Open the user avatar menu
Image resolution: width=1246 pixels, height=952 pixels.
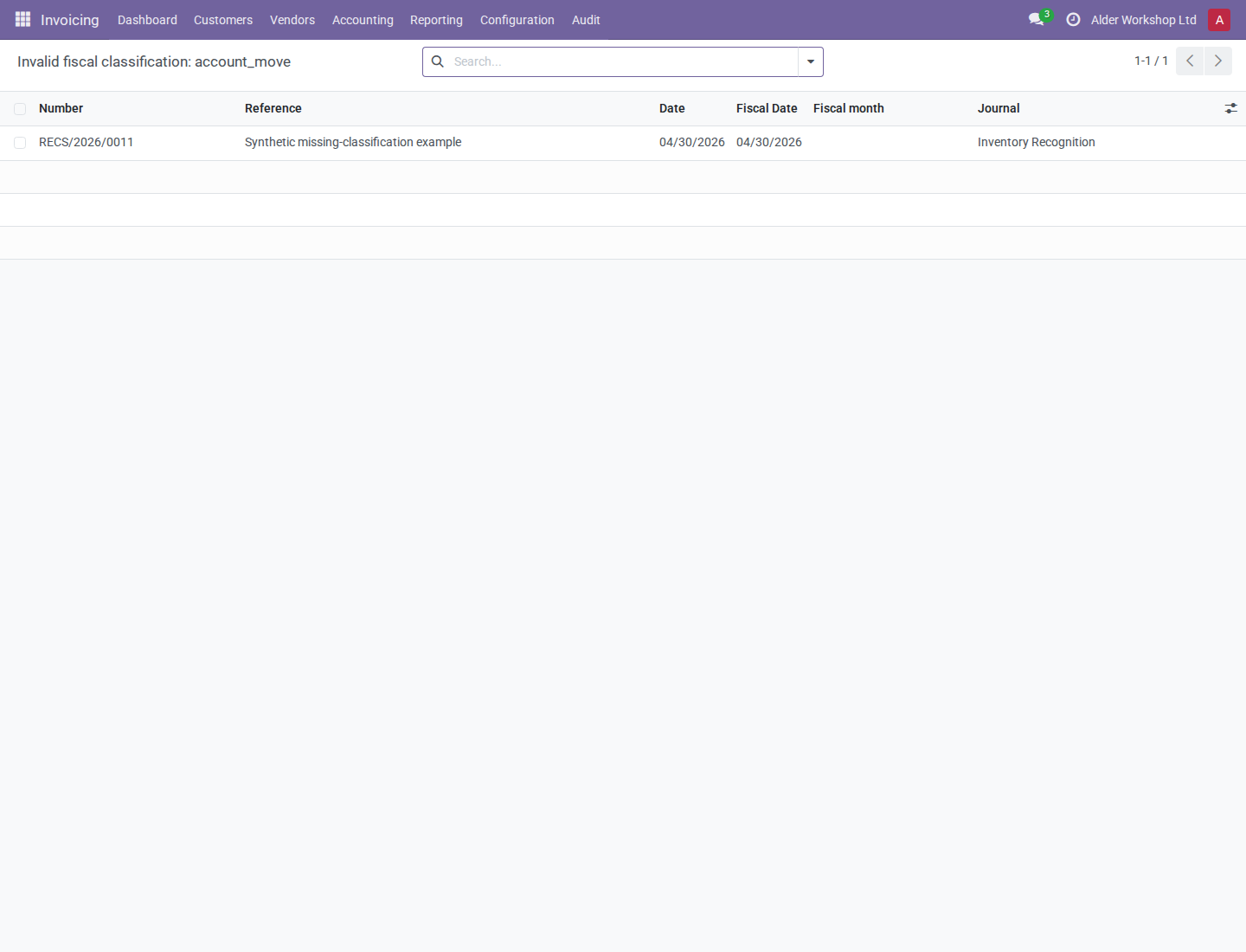[x=1219, y=20]
